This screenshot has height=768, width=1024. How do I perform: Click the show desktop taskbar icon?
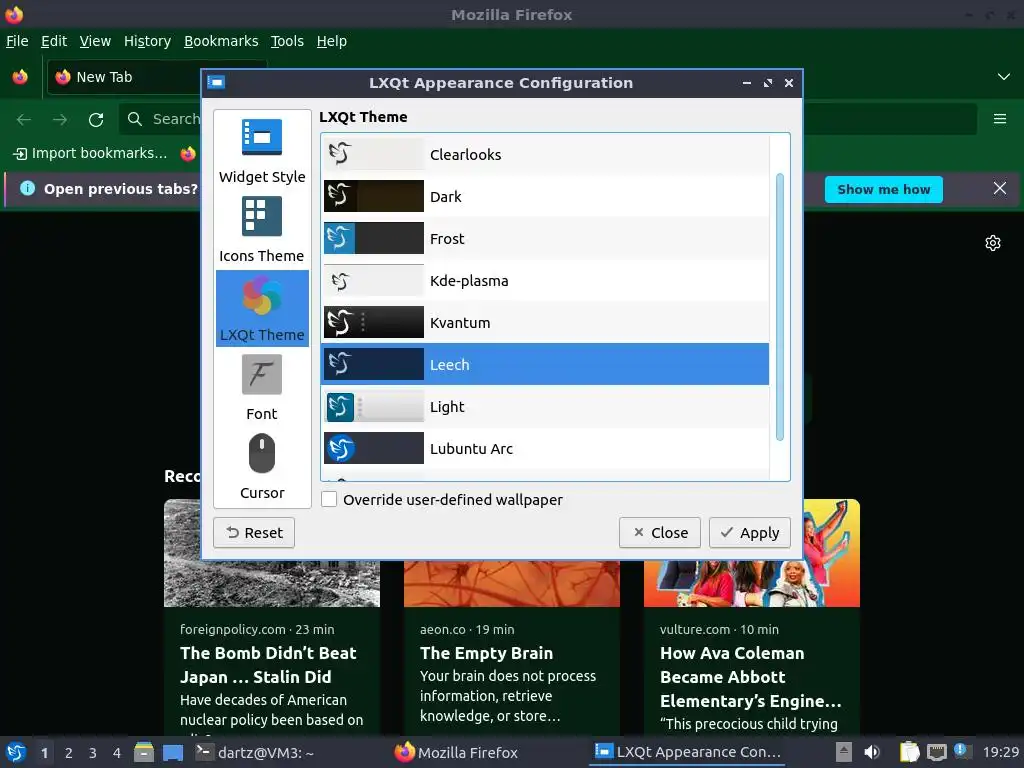[x=173, y=752]
